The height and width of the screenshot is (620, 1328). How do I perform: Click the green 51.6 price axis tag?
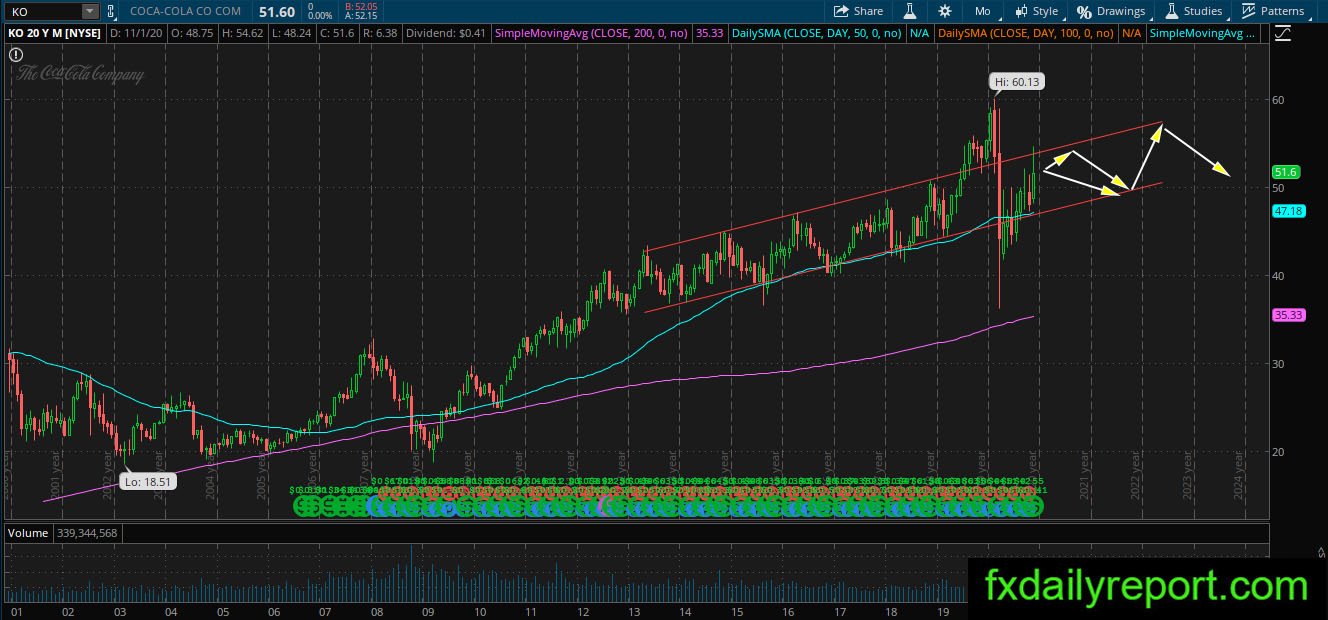tap(1286, 172)
